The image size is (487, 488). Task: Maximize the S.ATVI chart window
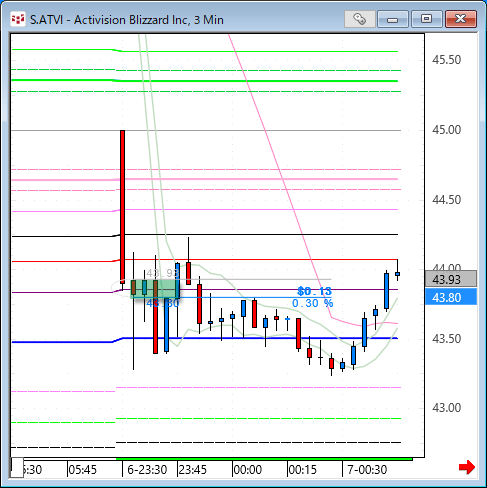[x=426, y=19]
